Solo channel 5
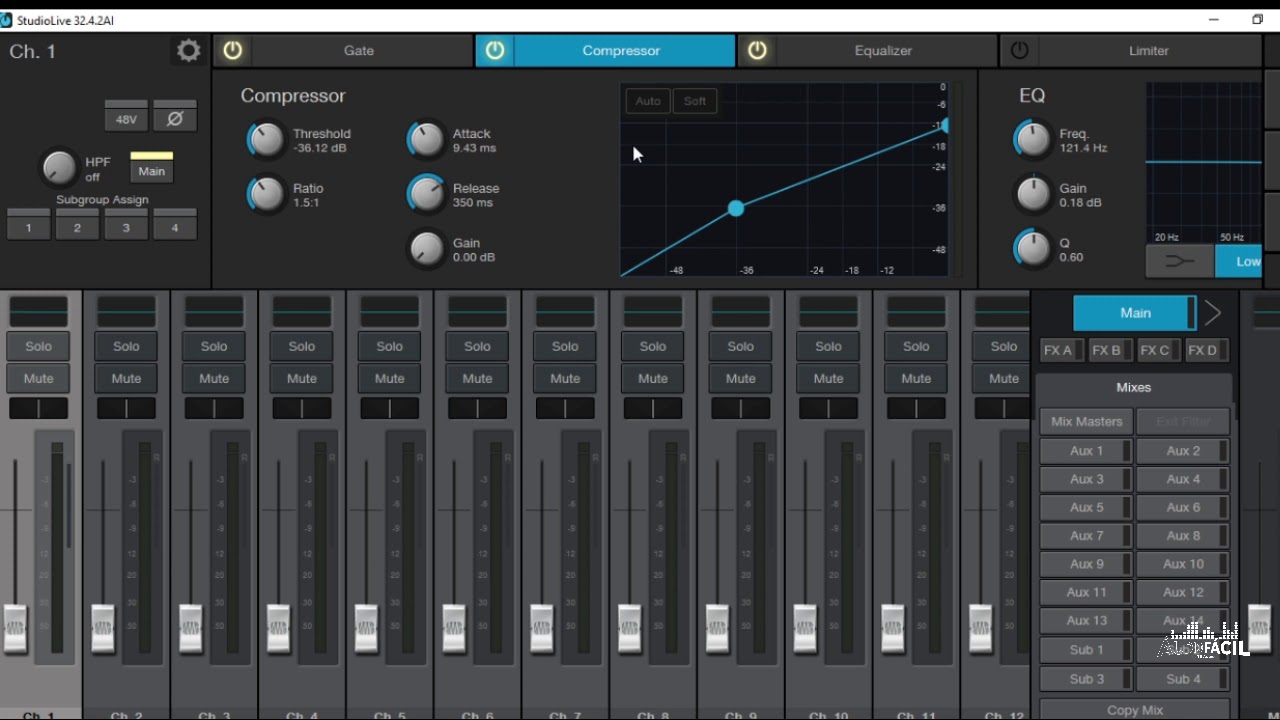Viewport: 1280px width, 720px height. 390,346
